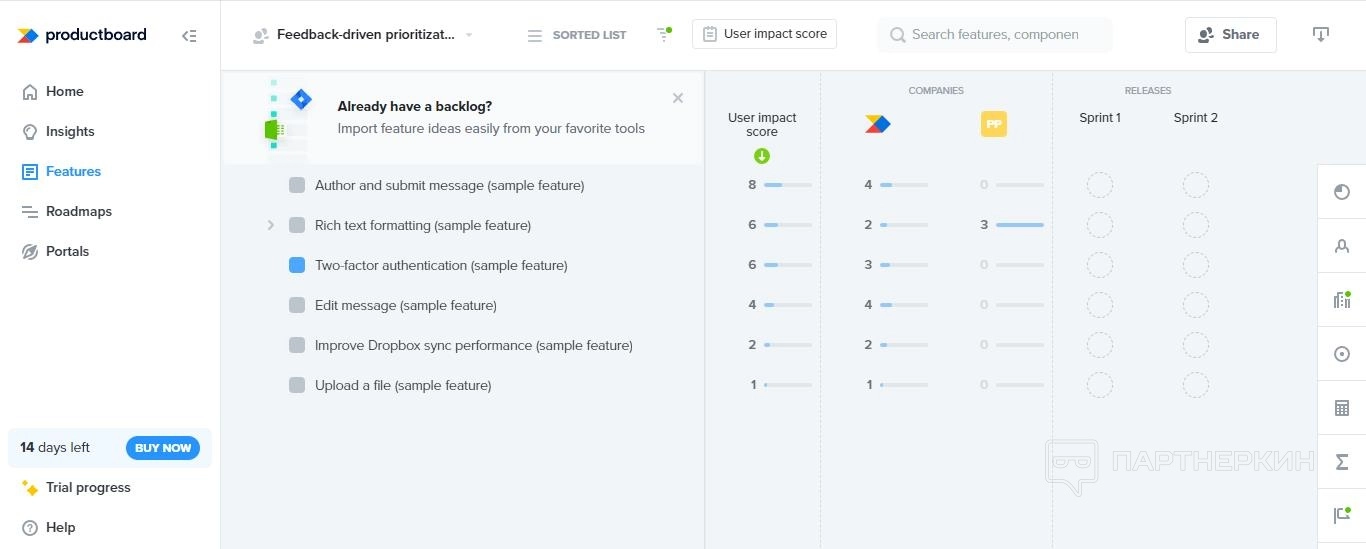Open the objectives target icon in right rail

pyautogui.click(x=1342, y=354)
